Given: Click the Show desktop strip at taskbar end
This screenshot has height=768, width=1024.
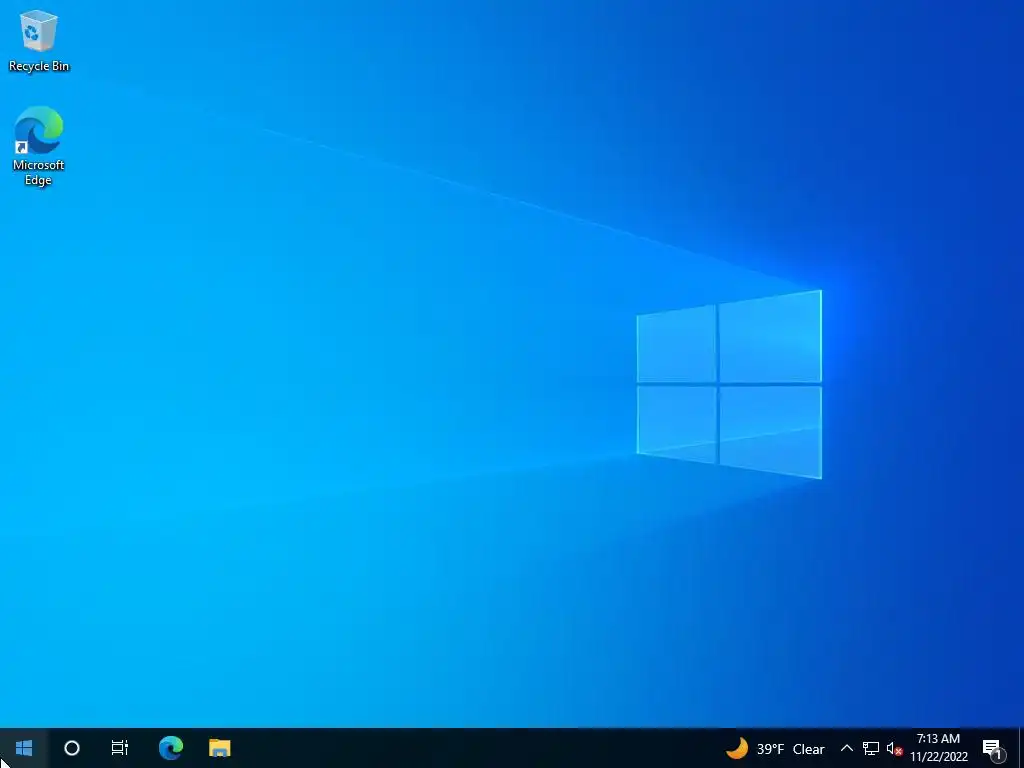Looking at the screenshot, I should click(1021, 748).
